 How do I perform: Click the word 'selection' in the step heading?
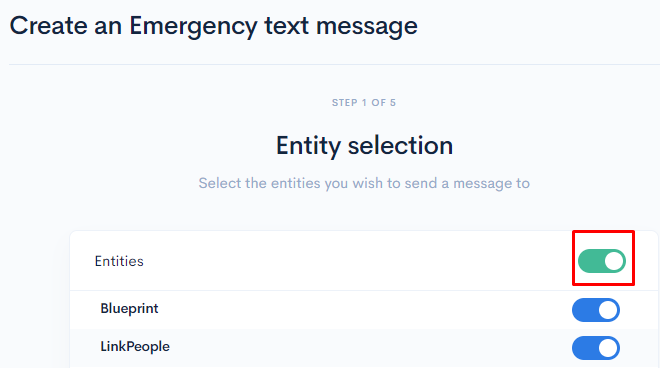[400, 146]
